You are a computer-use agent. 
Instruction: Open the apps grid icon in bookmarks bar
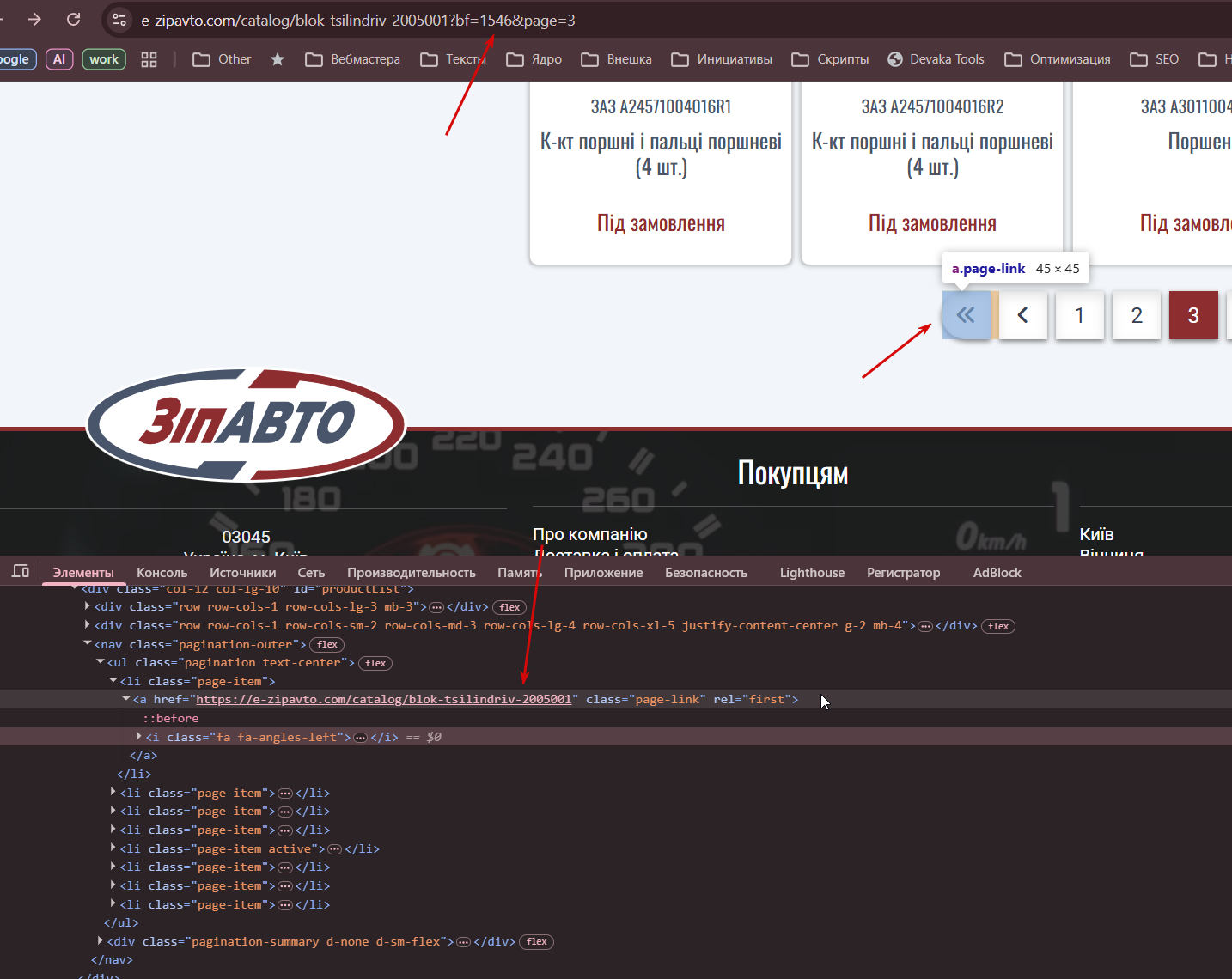coord(149,59)
